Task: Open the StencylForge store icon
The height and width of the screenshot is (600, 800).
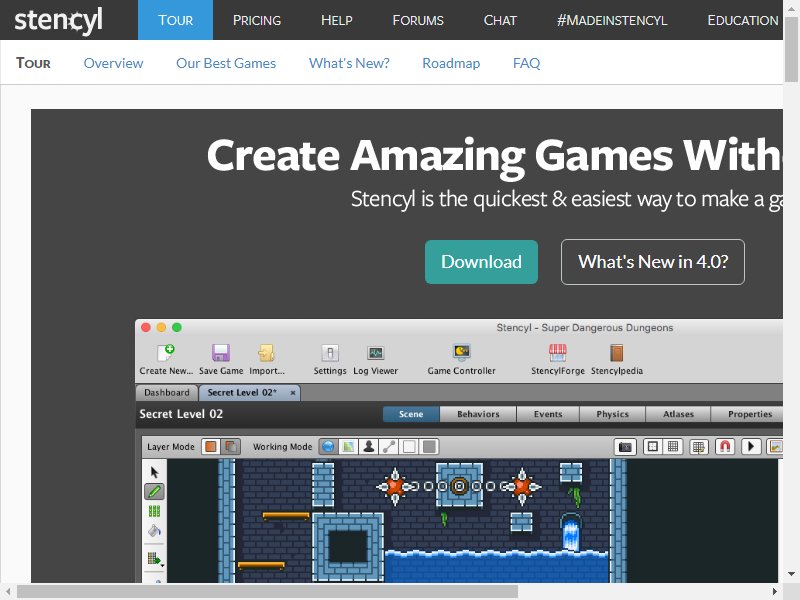Action: click(558, 352)
